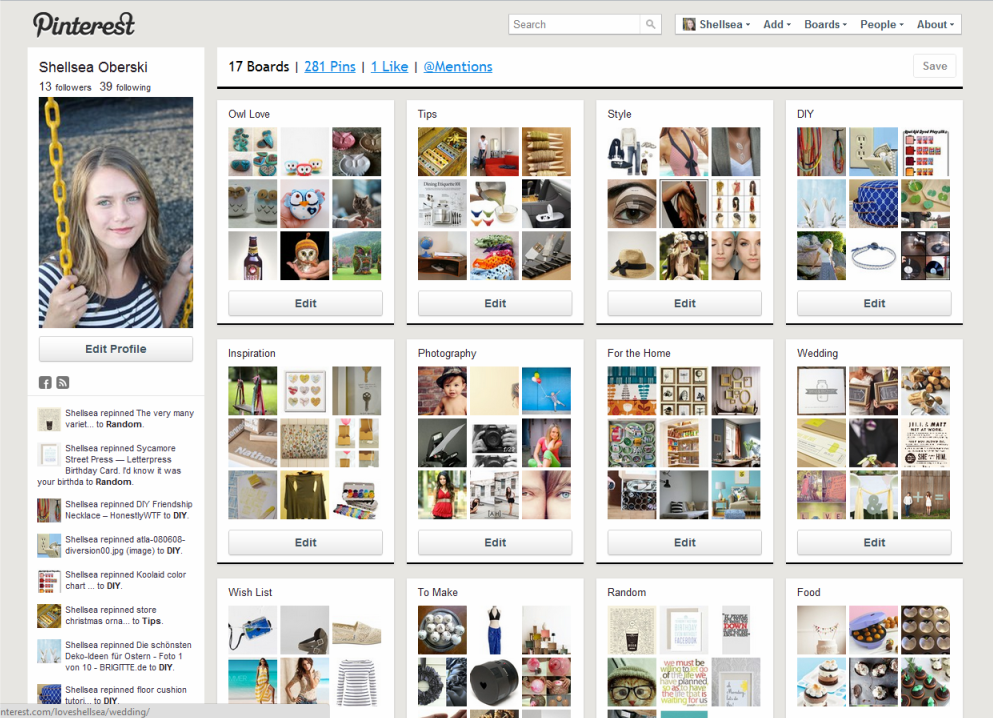Screen dimensions: 993x718
Task: Open the silver ornaments thumbnail in To Make
Action: click(442, 630)
